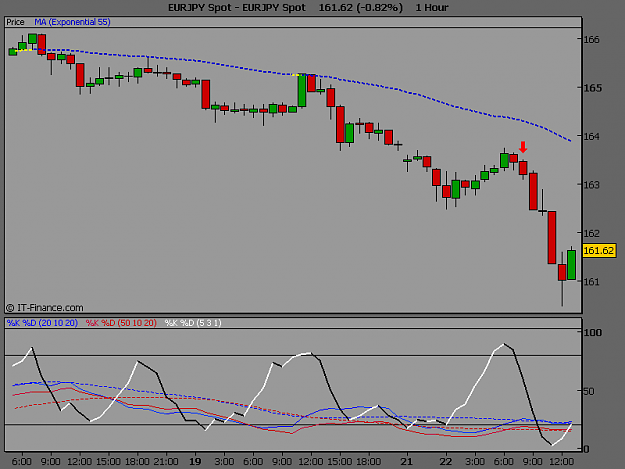Select the Price label in price panel
The image size is (625, 469).
point(15,22)
